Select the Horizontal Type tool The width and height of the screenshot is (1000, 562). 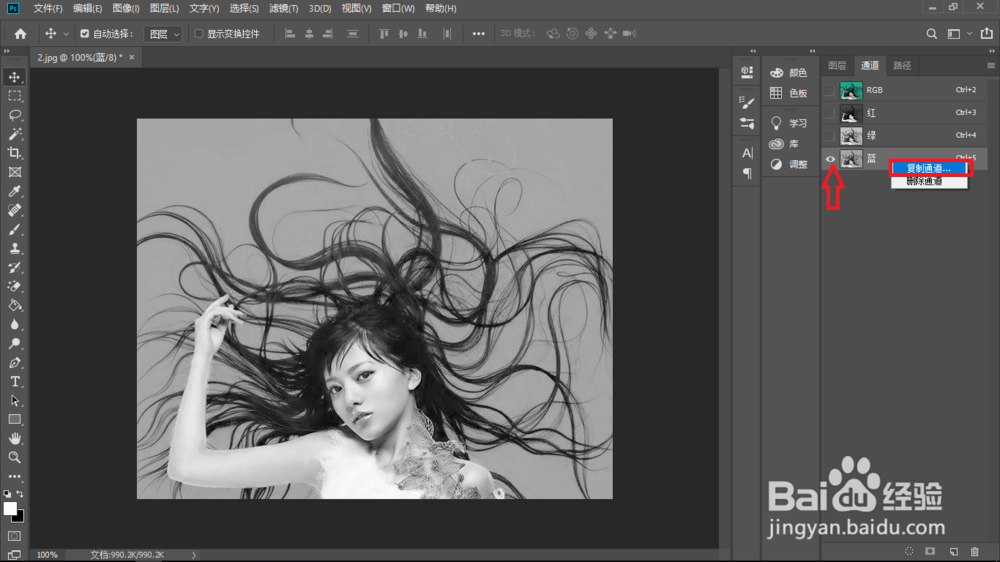point(14,381)
